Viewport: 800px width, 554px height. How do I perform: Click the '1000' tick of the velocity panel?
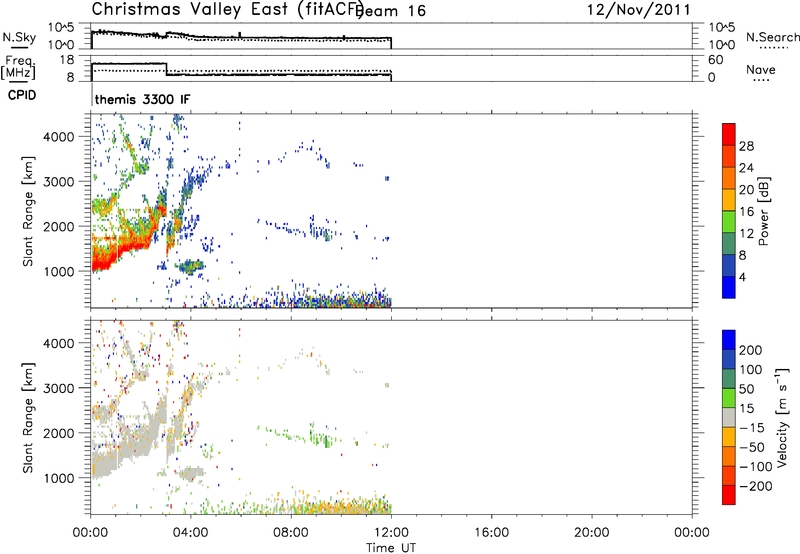58,478
